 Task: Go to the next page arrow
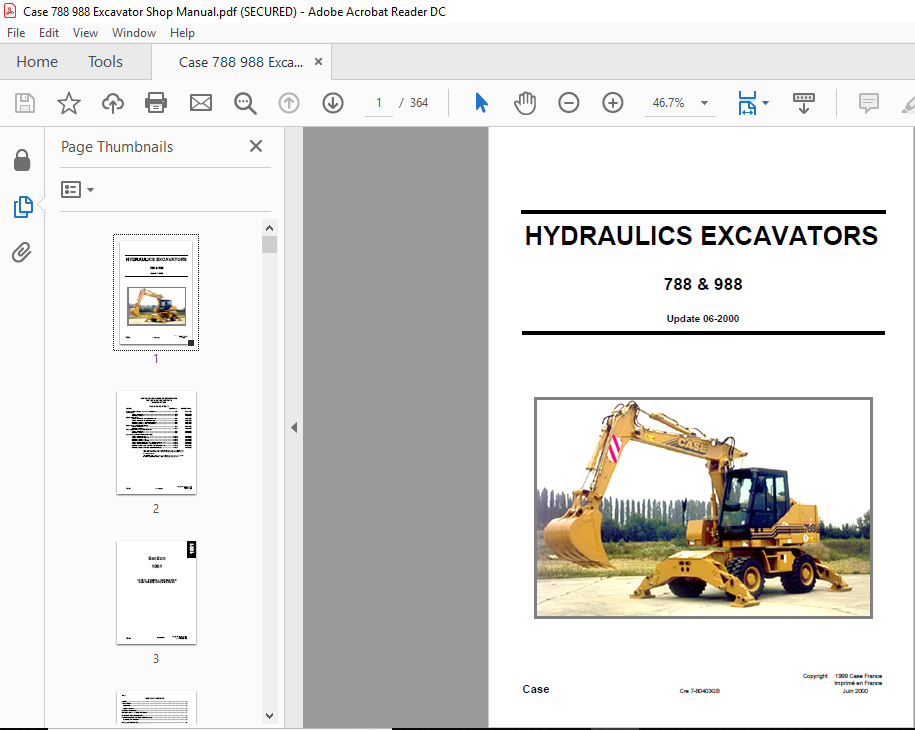pos(333,103)
